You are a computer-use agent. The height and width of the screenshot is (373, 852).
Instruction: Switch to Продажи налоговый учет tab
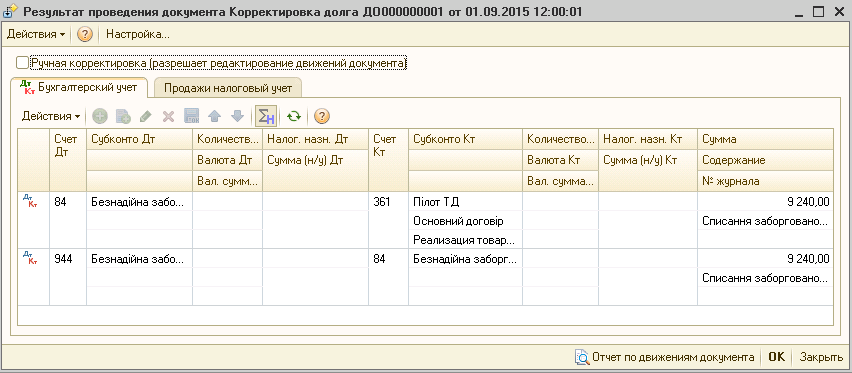(x=228, y=88)
